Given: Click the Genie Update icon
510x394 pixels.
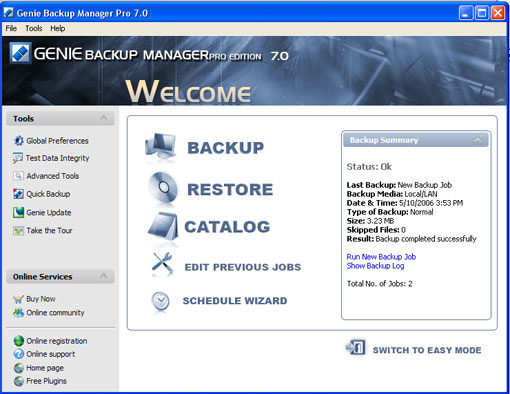Looking at the screenshot, I should [x=18, y=212].
